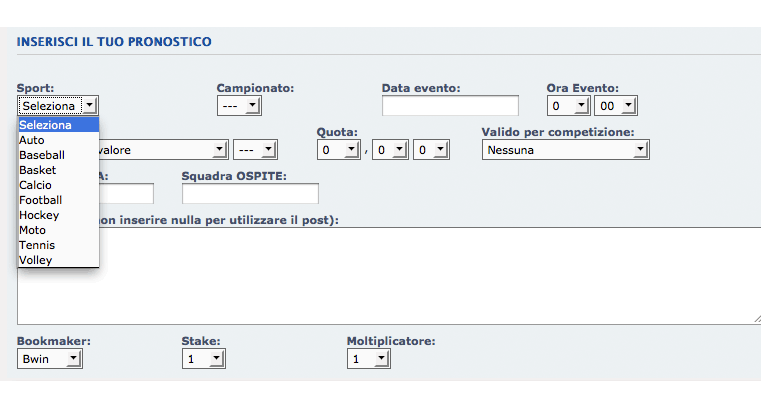Open the Ora Evento hour dropdown
Image resolution: width=761 pixels, height=409 pixels.
pyautogui.click(x=568, y=106)
